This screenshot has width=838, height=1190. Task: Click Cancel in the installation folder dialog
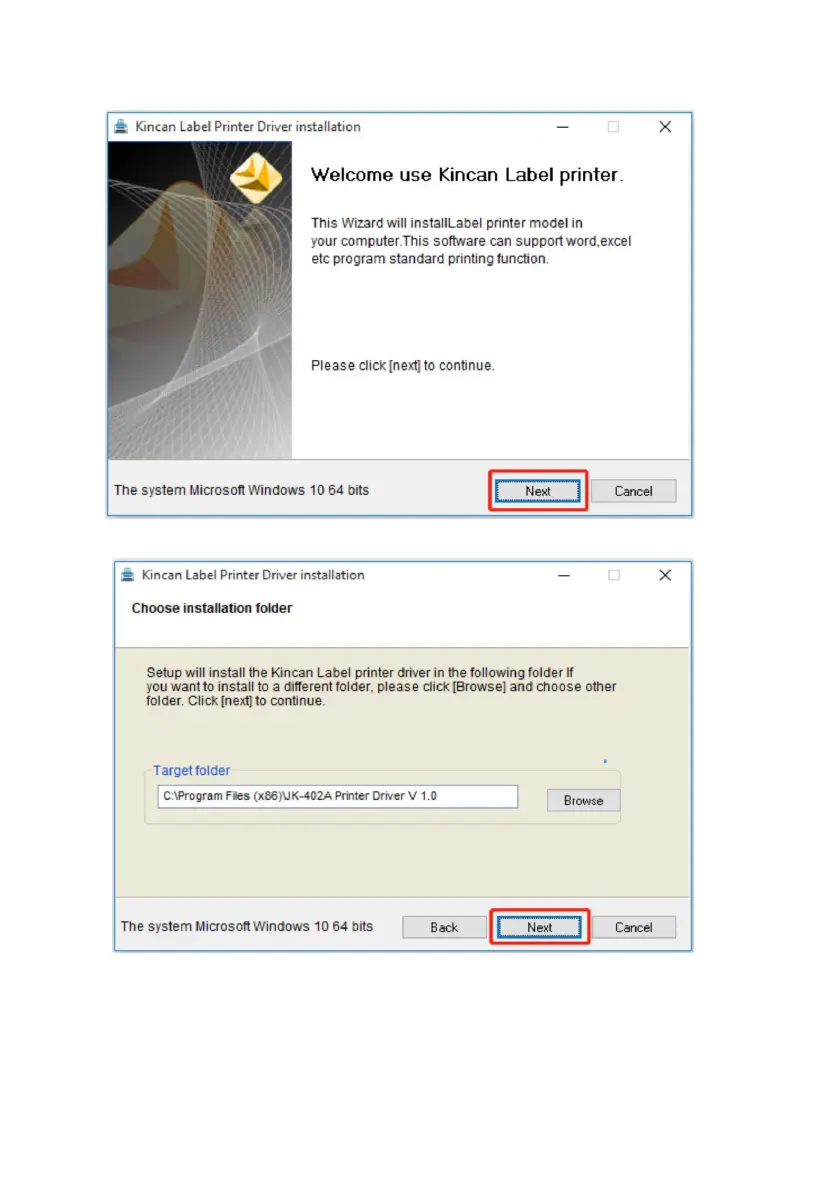tap(634, 927)
